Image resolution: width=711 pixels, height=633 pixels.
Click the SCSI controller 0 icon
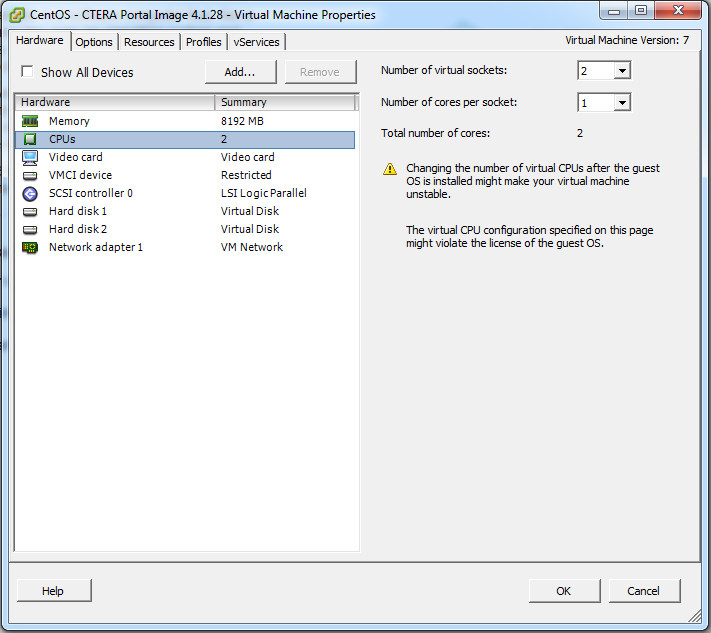(30, 194)
